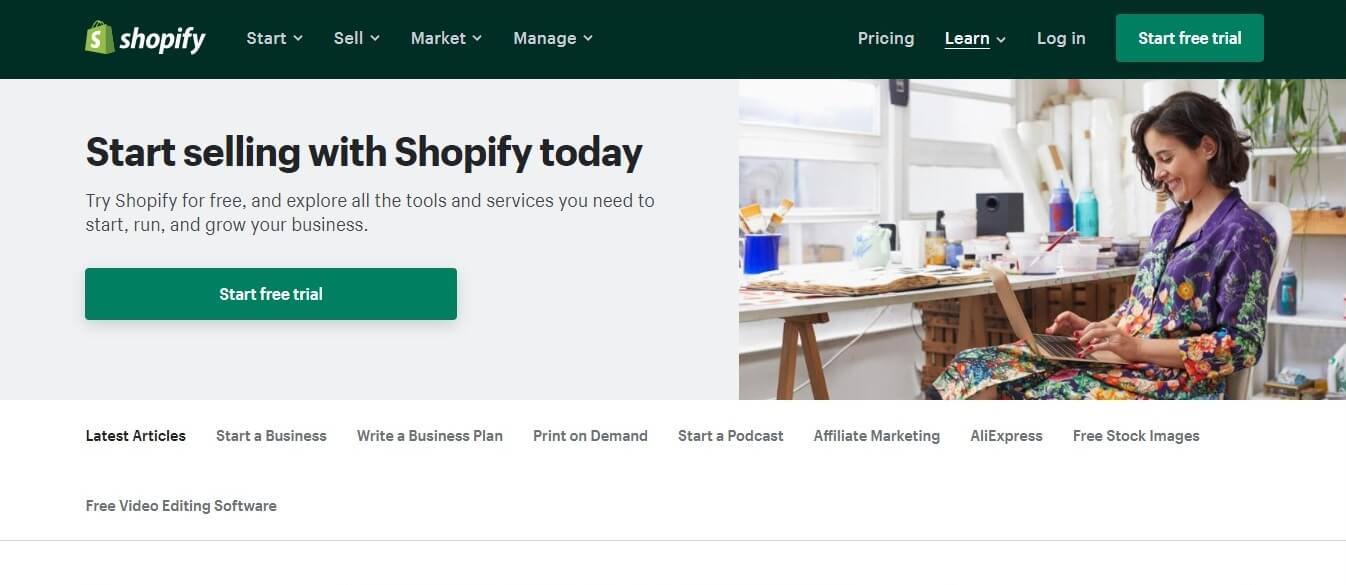This screenshot has width=1346, height=585.
Task: Expand the Market navigation dropdown
Action: click(446, 38)
